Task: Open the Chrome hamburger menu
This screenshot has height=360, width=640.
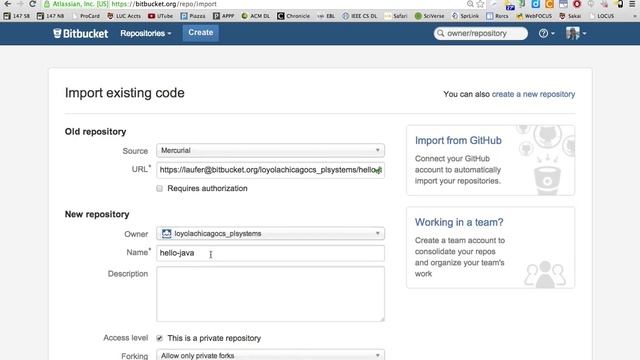Action: 632,4
